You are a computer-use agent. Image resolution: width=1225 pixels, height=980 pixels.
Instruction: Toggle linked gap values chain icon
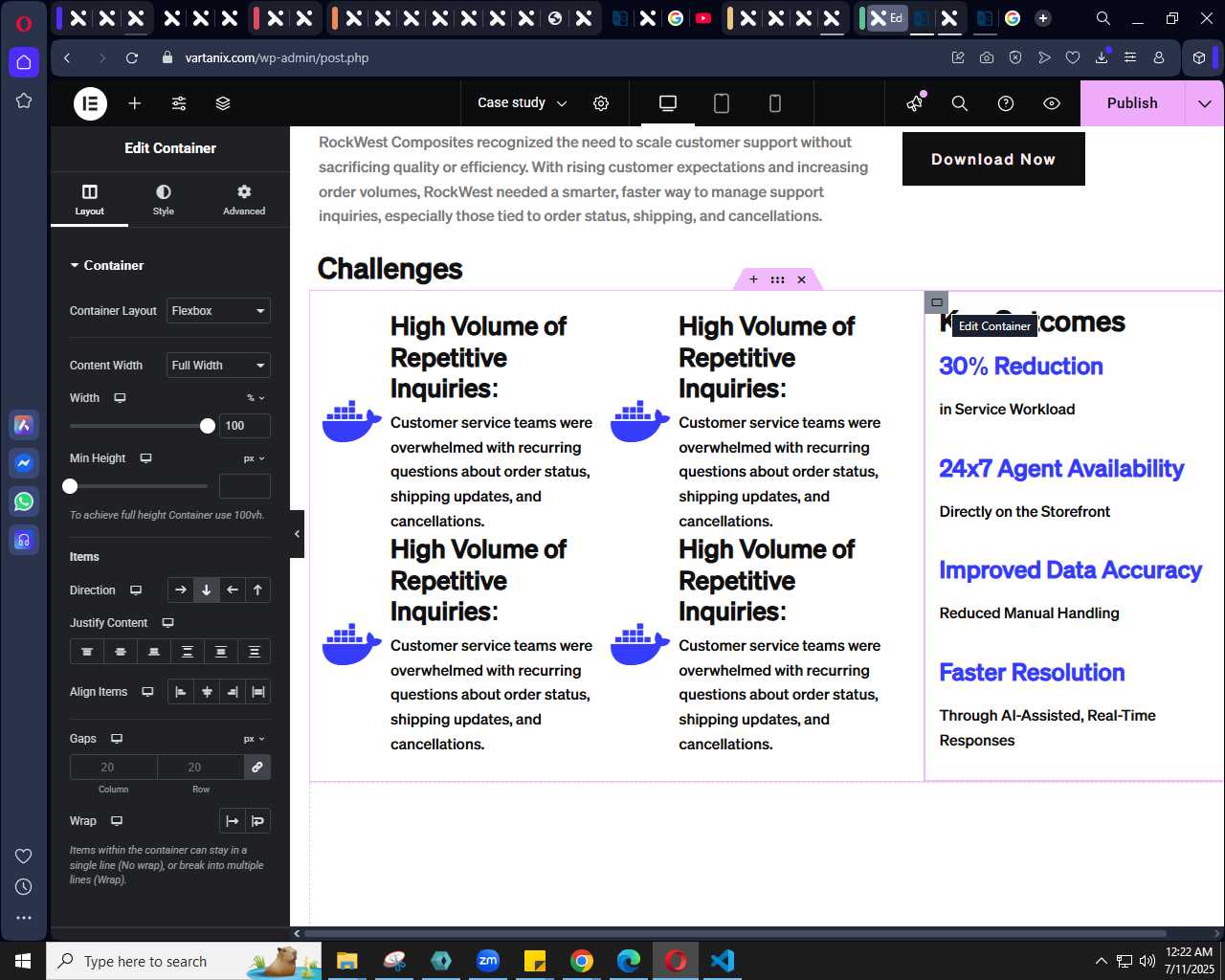click(257, 768)
